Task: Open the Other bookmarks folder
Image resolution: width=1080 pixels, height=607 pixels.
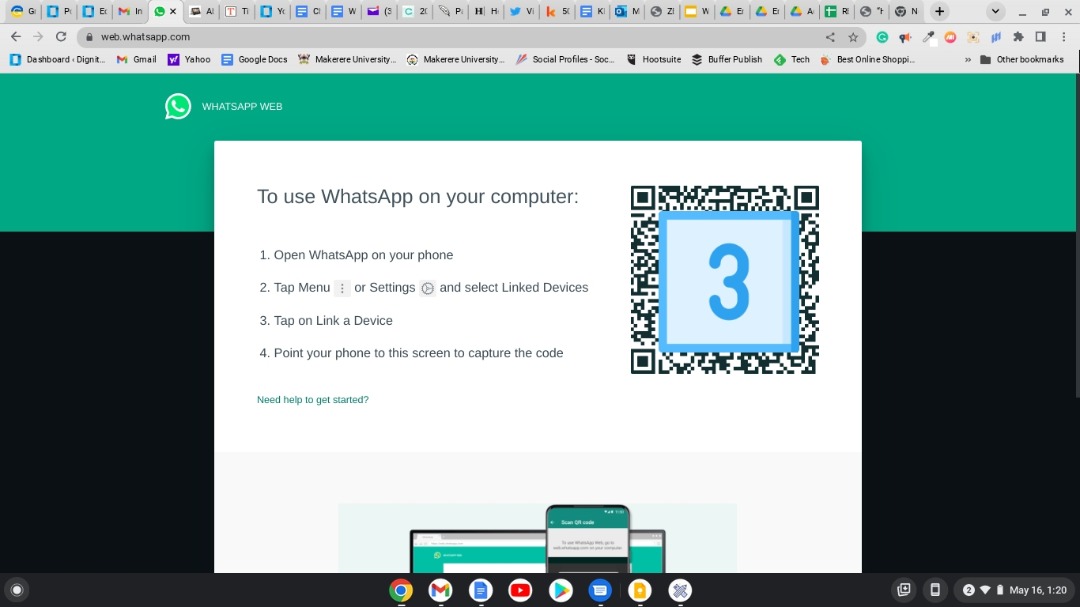Action: pos(1021,59)
